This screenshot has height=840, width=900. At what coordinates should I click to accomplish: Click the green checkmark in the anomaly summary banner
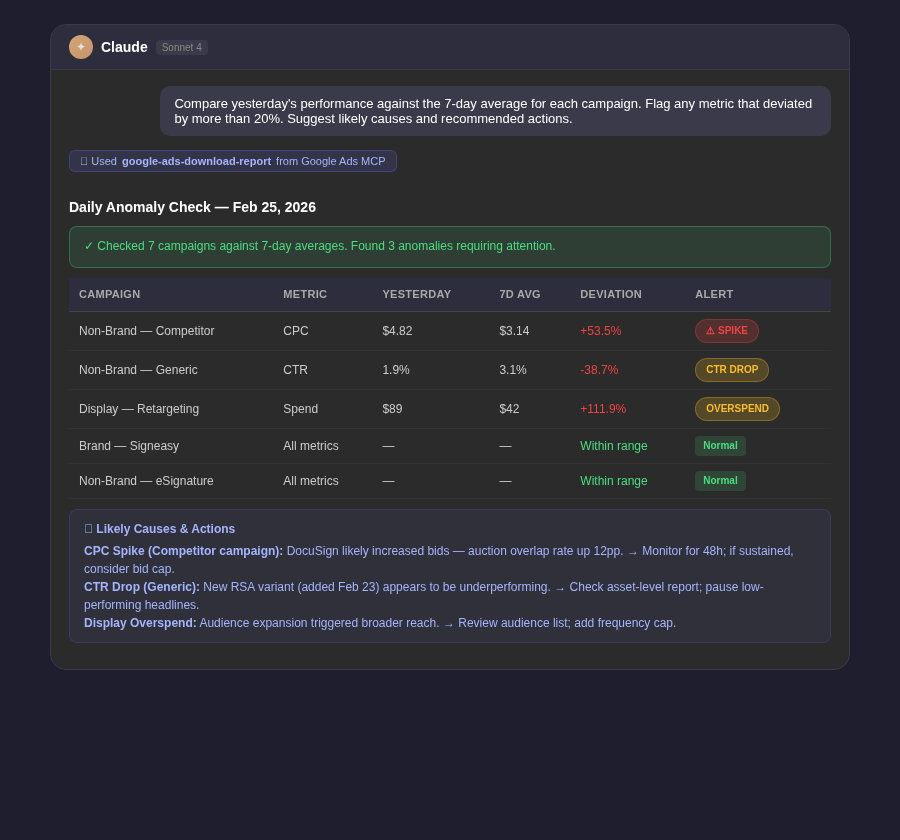point(89,246)
